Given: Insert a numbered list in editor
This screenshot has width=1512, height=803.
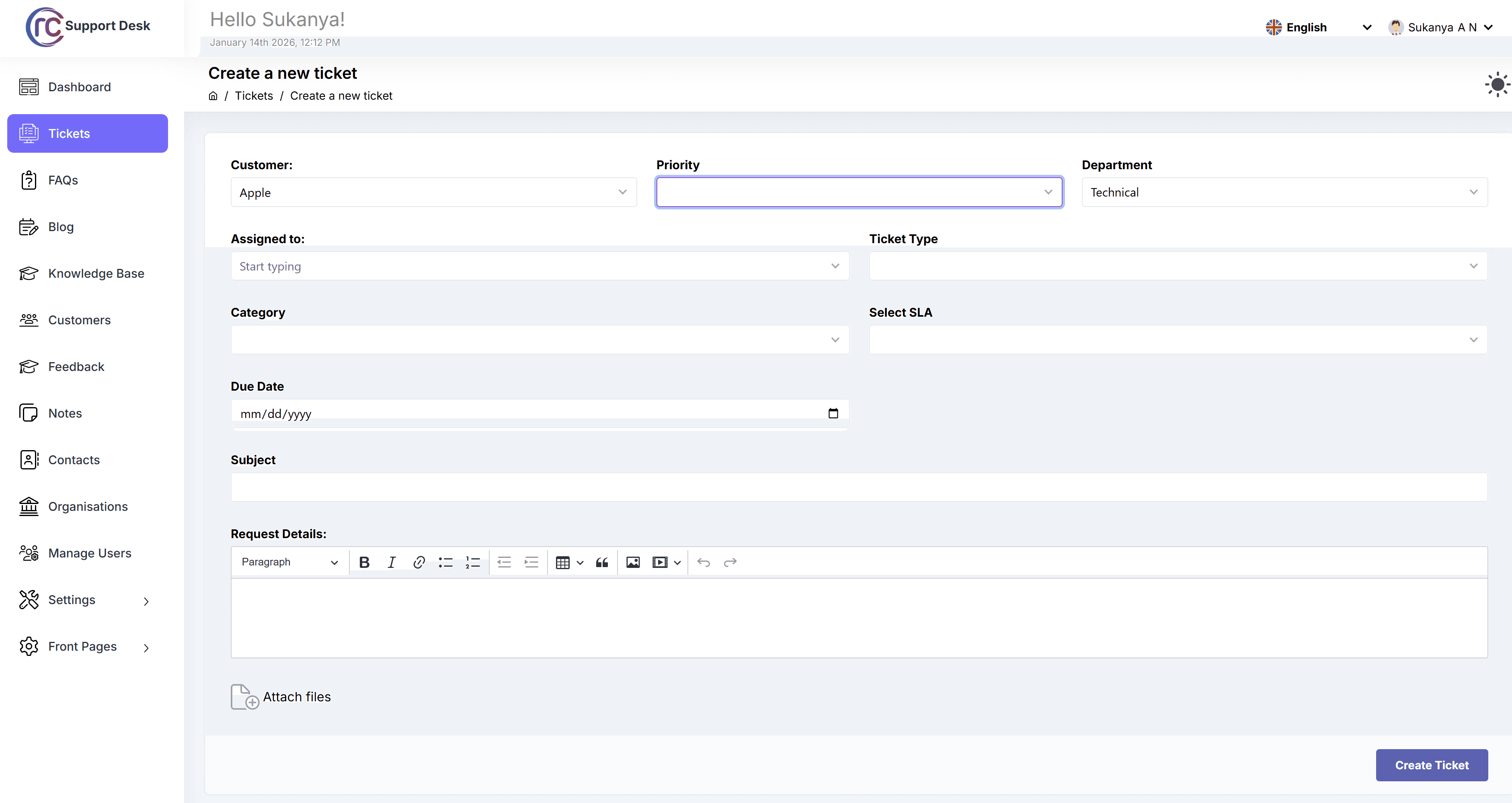Looking at the screenshot, I should [472, 562].
